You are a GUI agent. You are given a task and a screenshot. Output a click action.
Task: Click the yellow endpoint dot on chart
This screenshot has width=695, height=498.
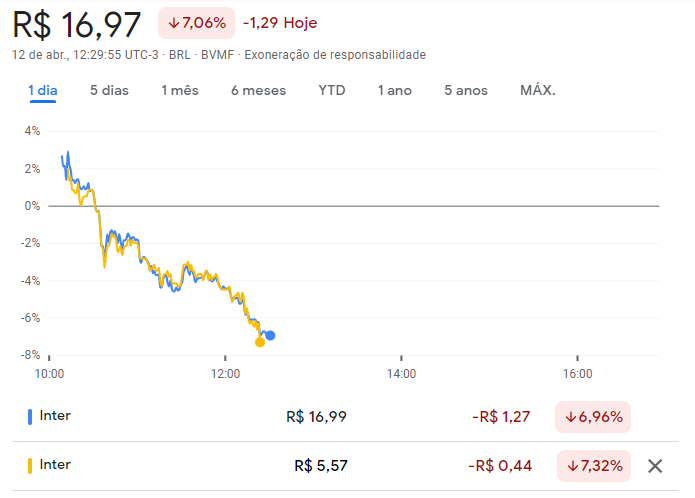(260, 342)
